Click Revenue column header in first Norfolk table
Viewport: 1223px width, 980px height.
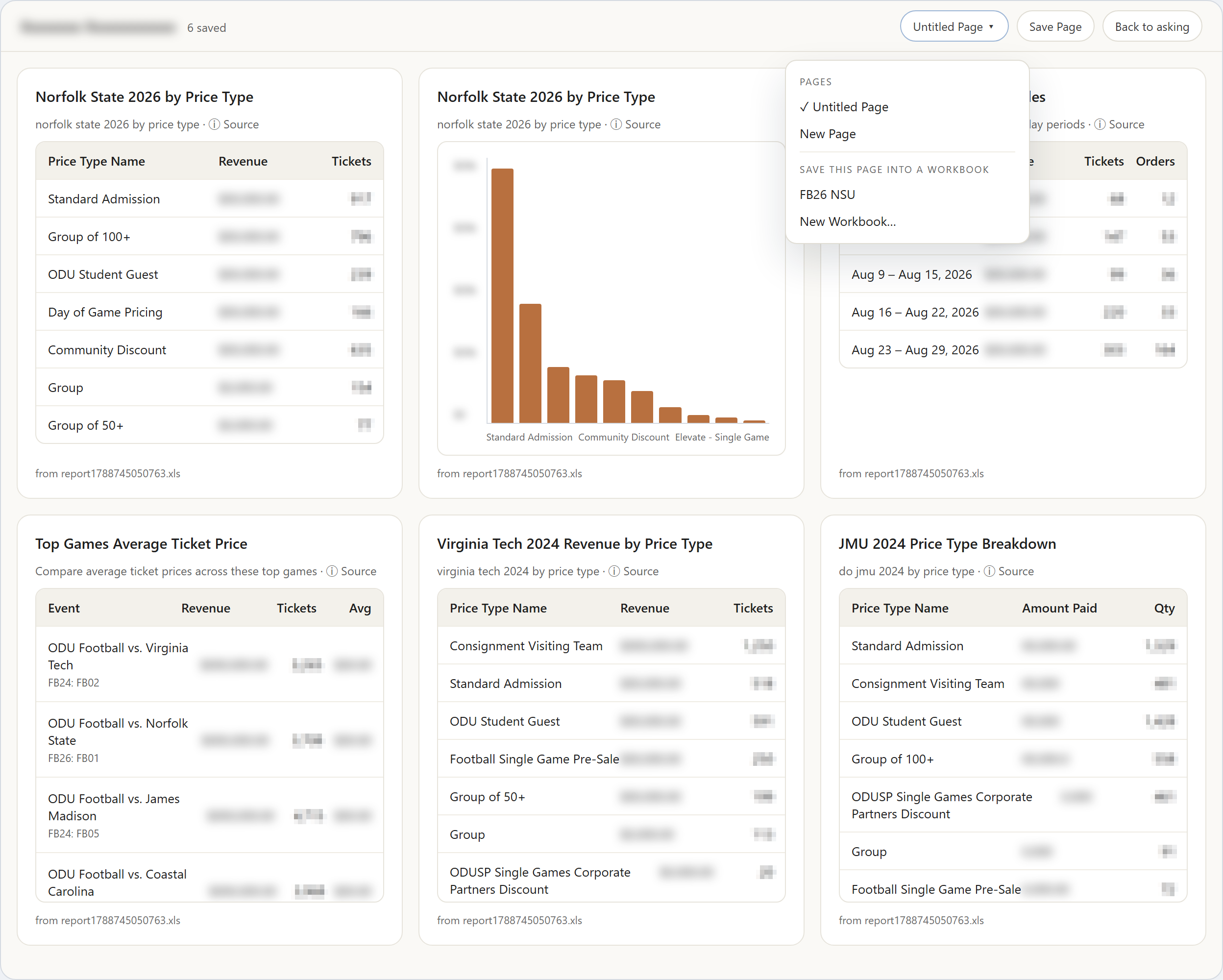pyautogui.click(x=243, y=162)
